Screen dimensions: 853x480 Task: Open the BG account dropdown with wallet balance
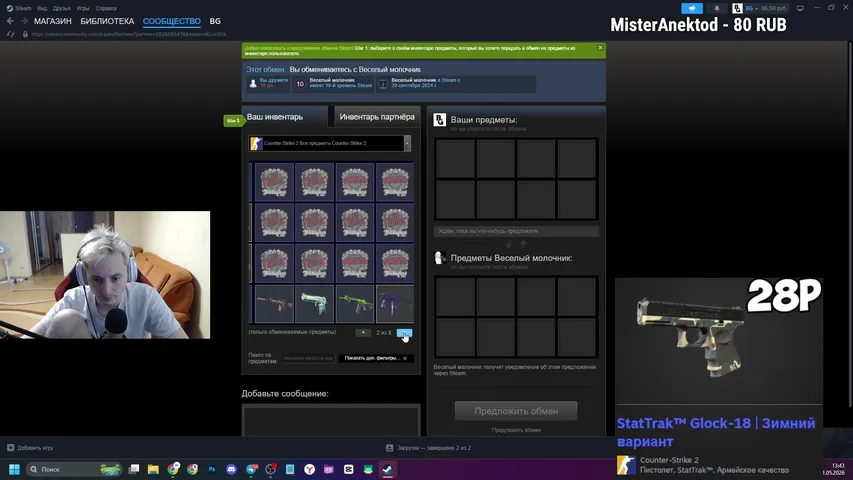point(765,8)
